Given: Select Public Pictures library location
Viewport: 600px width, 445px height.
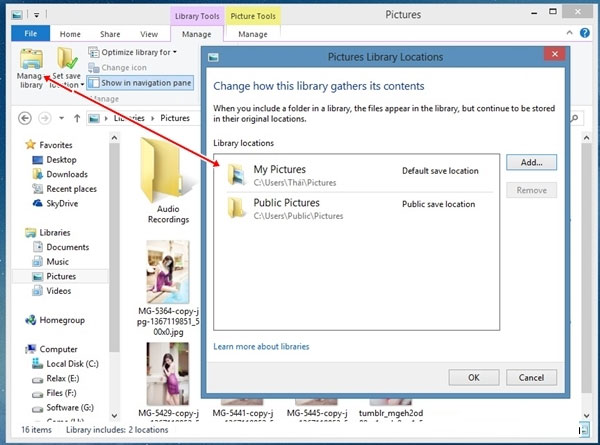Looking at the screenshot, I should pos(360,209).
